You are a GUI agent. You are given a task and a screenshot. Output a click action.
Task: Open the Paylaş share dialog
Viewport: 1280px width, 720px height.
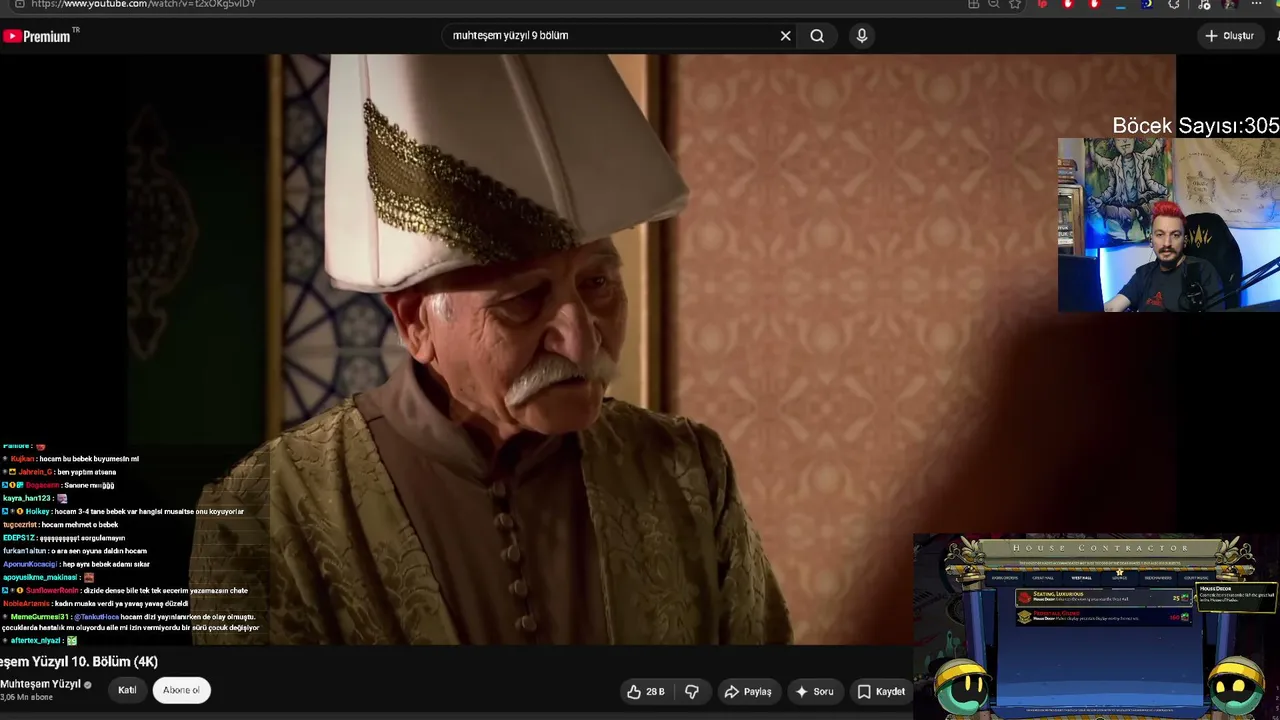749,691
